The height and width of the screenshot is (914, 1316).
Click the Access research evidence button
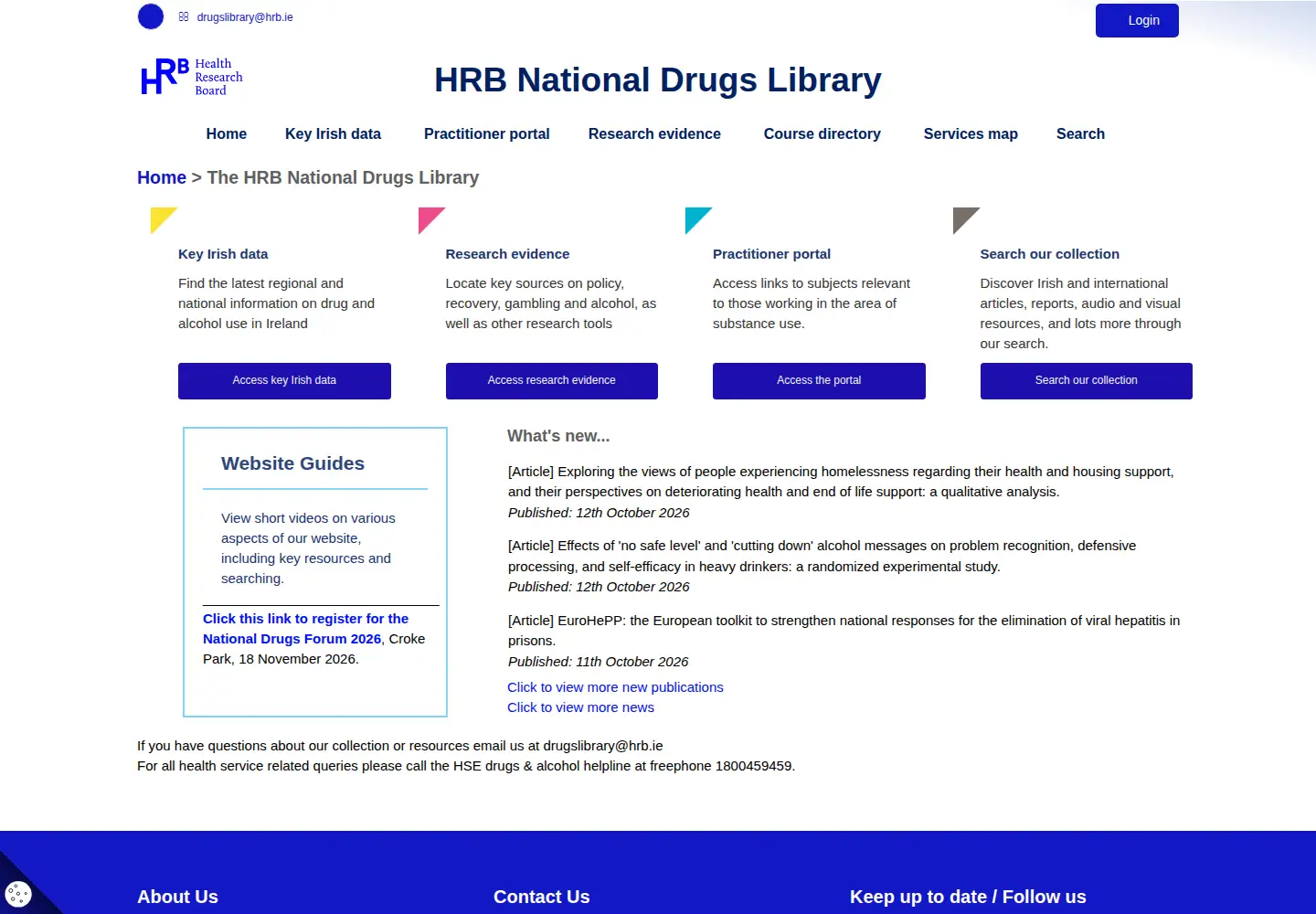[x=552, y=380]
